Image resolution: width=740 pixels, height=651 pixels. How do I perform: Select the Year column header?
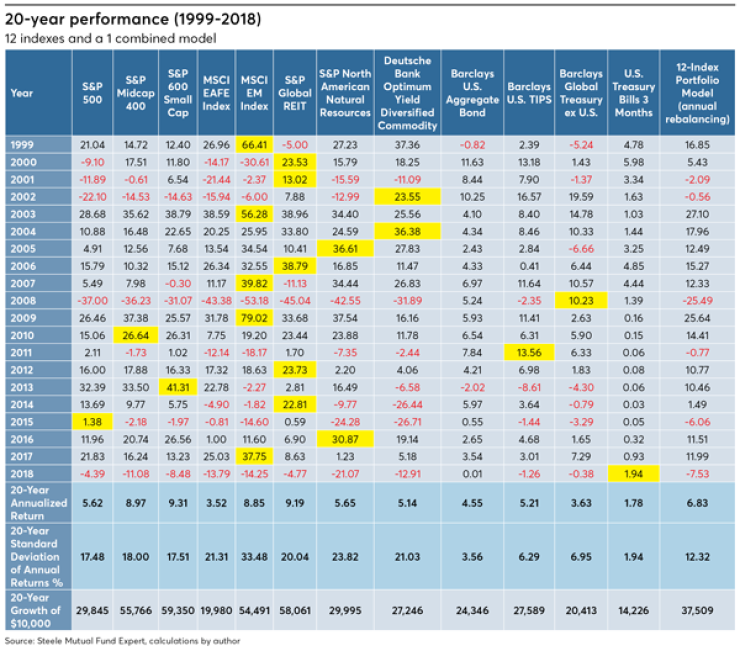point(22,93)
